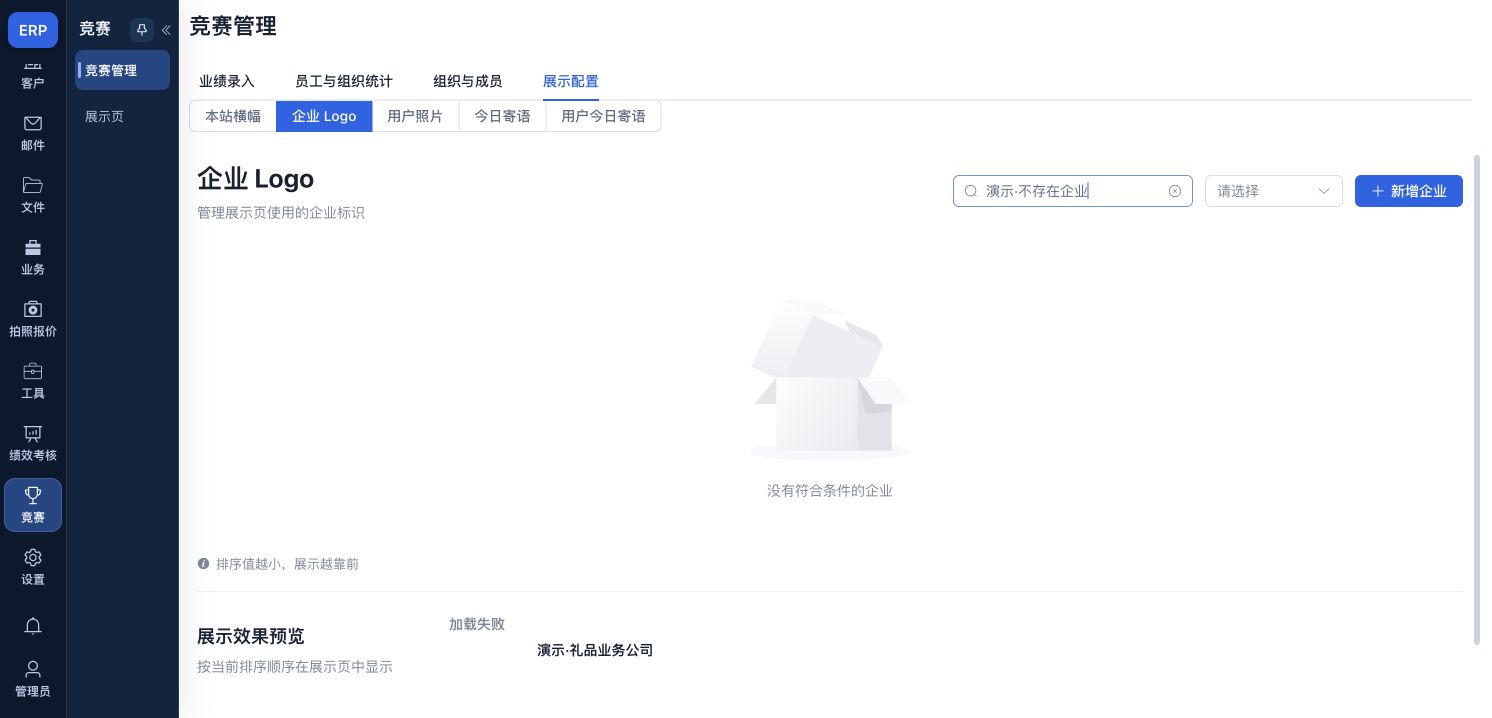Switch to the 业绩录入 tab
The height and width of the screenshot is (718, 1492).
click(227, 81)
